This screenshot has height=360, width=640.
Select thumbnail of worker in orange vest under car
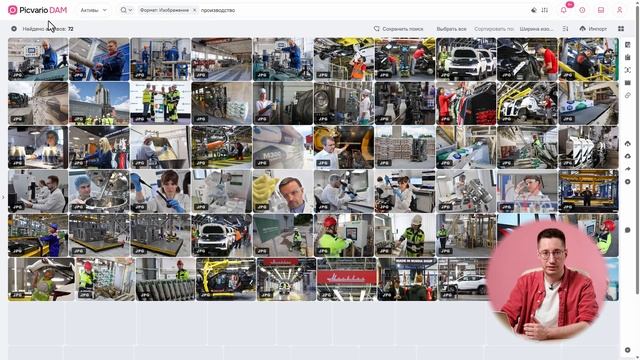coord(344,59)
